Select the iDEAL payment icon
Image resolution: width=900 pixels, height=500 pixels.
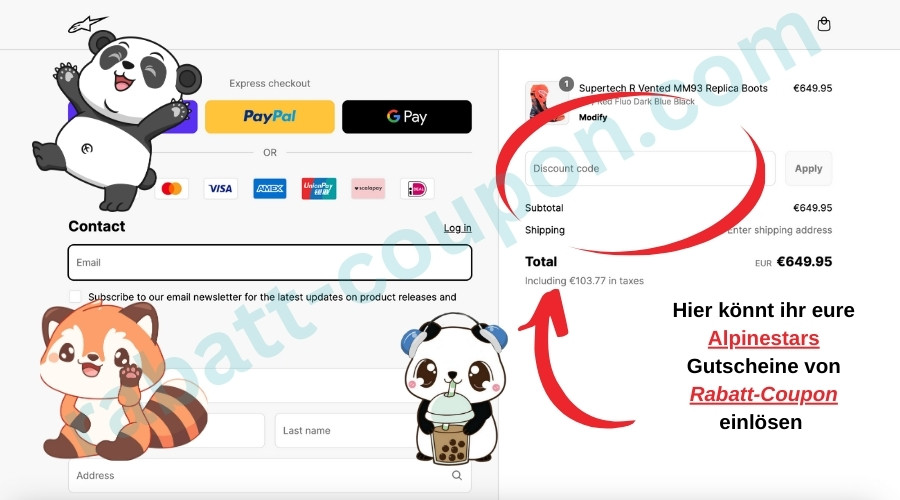coord(417,188)
